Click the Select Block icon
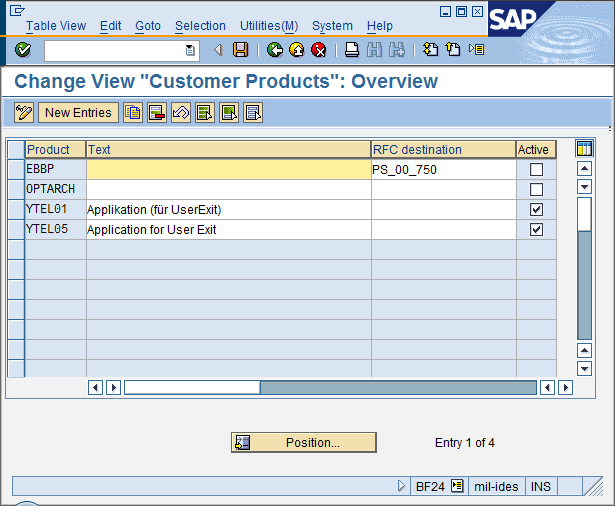Image resolution: width=615 pixels, height=506 pixels. click(229, 113)
